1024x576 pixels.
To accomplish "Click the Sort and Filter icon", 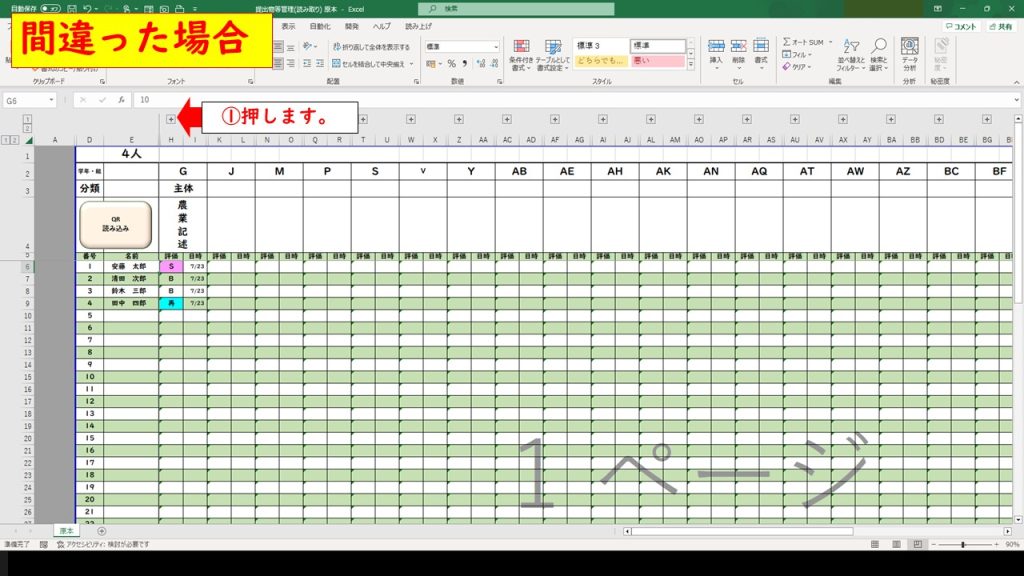I will click(851, 47).
